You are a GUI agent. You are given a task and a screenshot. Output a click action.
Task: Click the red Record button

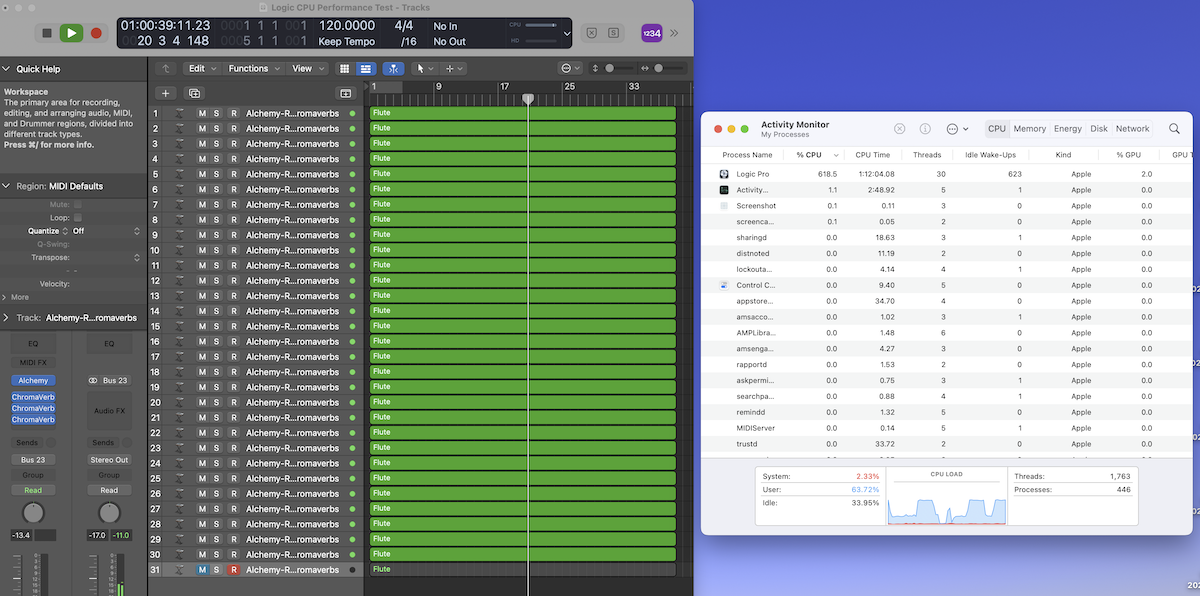coord(96,33)
